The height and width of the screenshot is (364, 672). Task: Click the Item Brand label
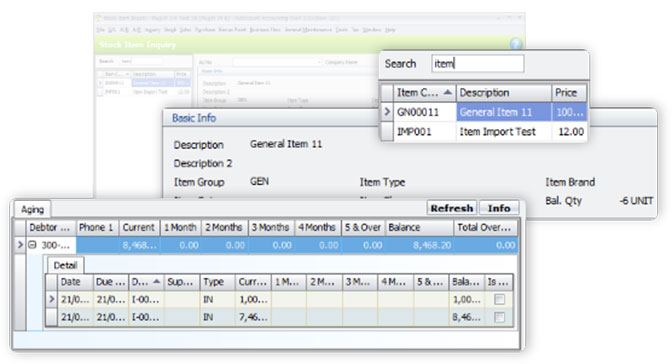pyautogui.click(x=570, y=182)
